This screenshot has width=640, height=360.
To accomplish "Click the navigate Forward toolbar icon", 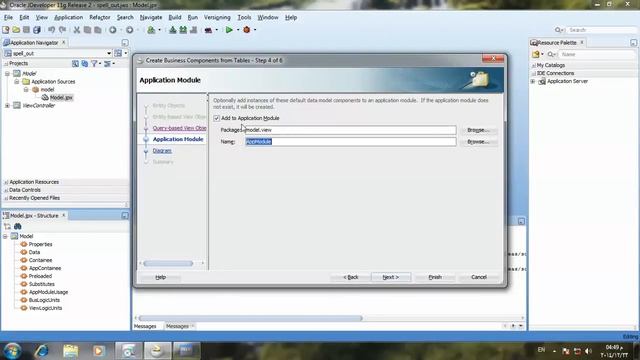I will pyautogui.click(x=129, y=30).
